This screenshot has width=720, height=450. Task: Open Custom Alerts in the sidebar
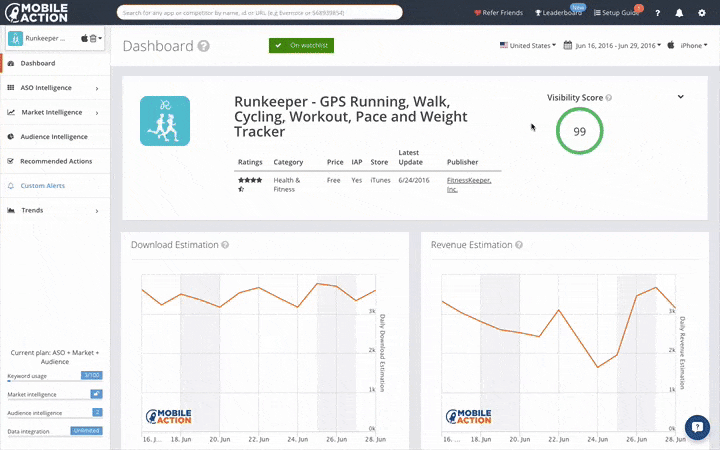45,186
